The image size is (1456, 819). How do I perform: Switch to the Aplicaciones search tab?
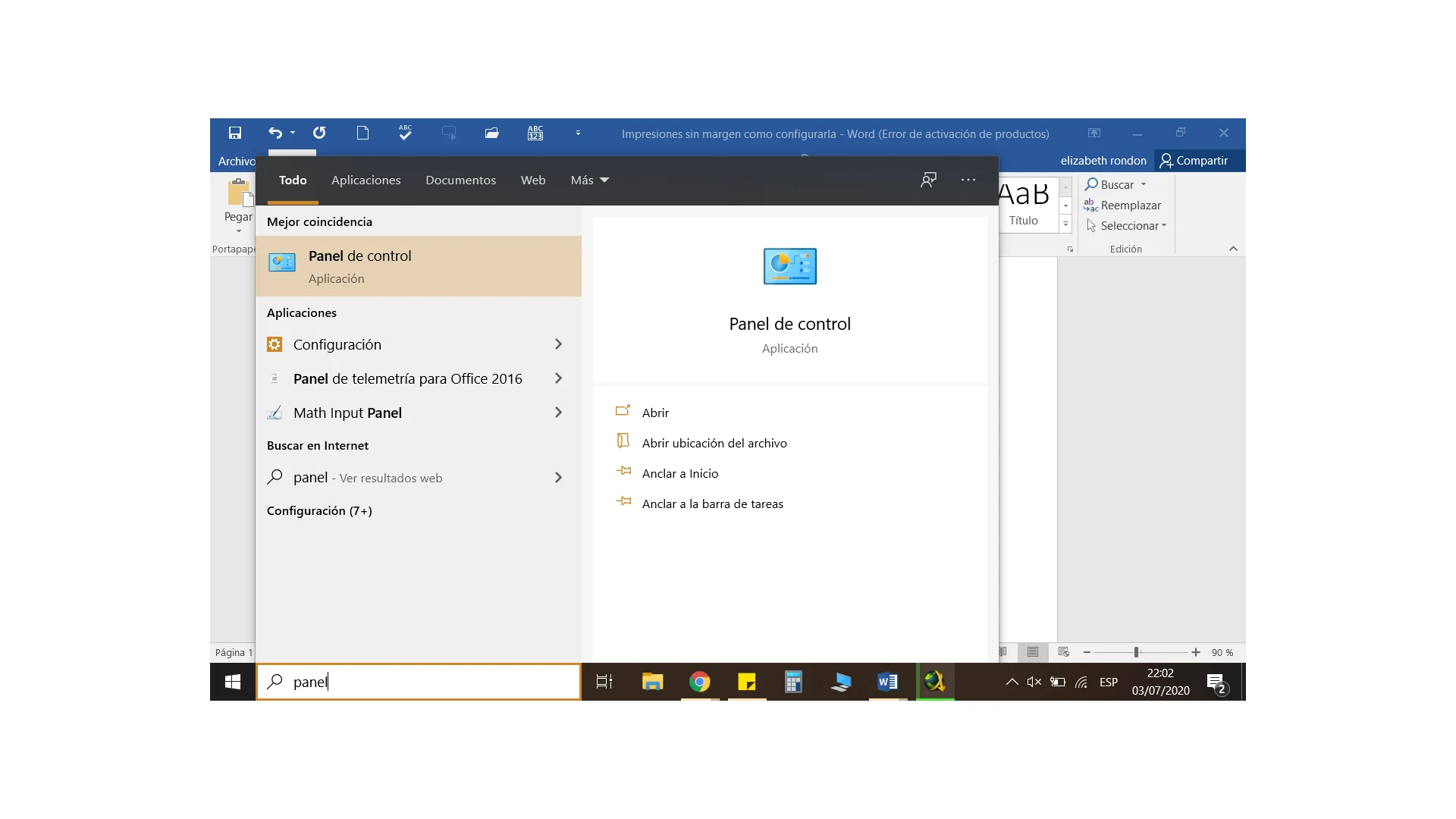[366, 180]
